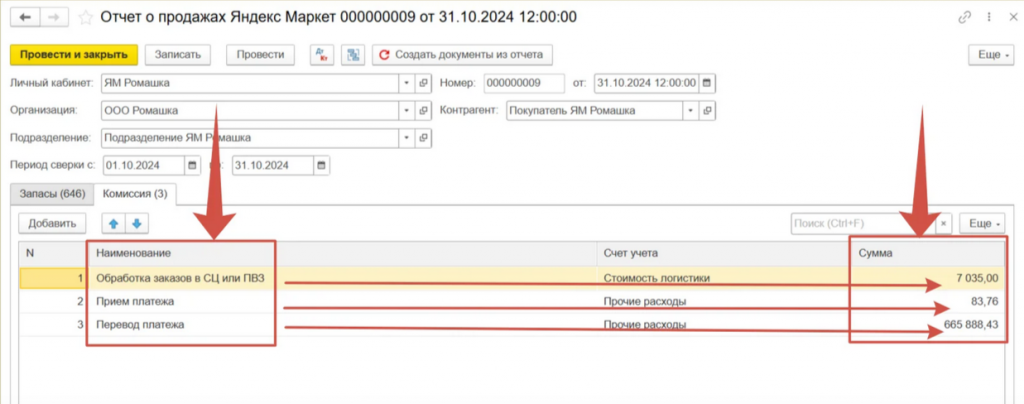The image size is (1024, 404).
Task: Expand the Личный кабинет dropdown
Action: pyautogui.click(x=407, y=83)
